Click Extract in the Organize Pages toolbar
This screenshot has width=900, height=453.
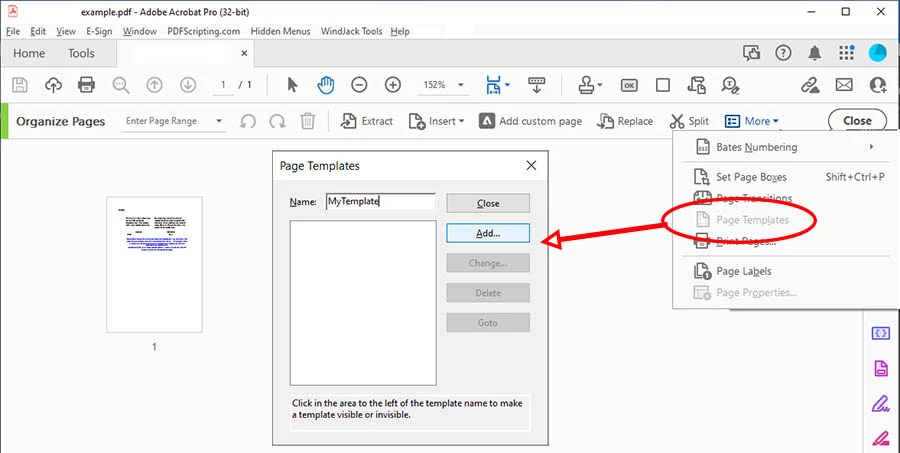point(367,121)
